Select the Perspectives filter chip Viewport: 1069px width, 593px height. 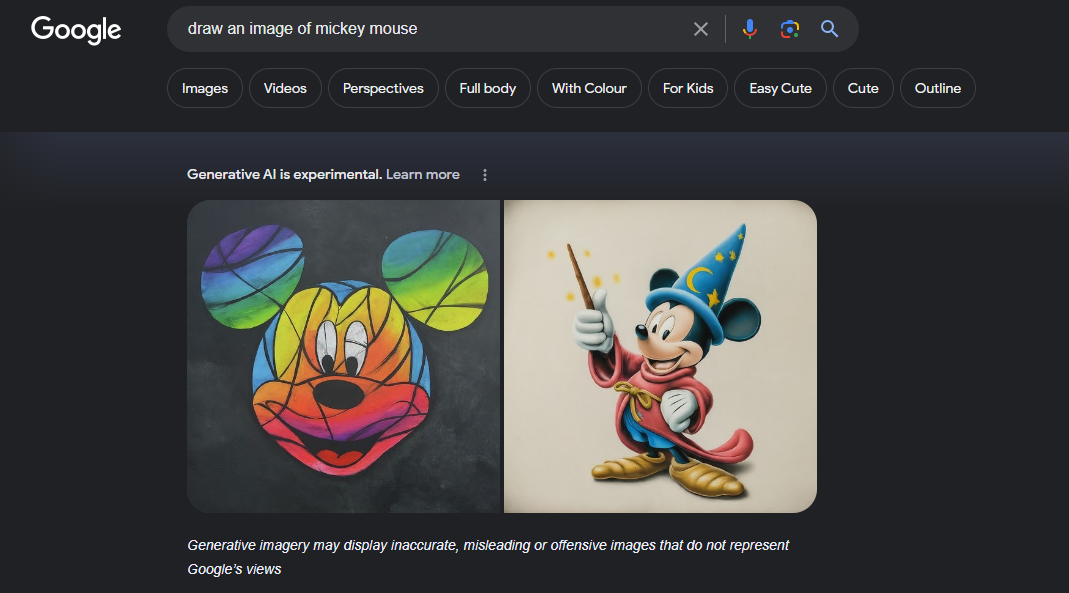(383, 88)
